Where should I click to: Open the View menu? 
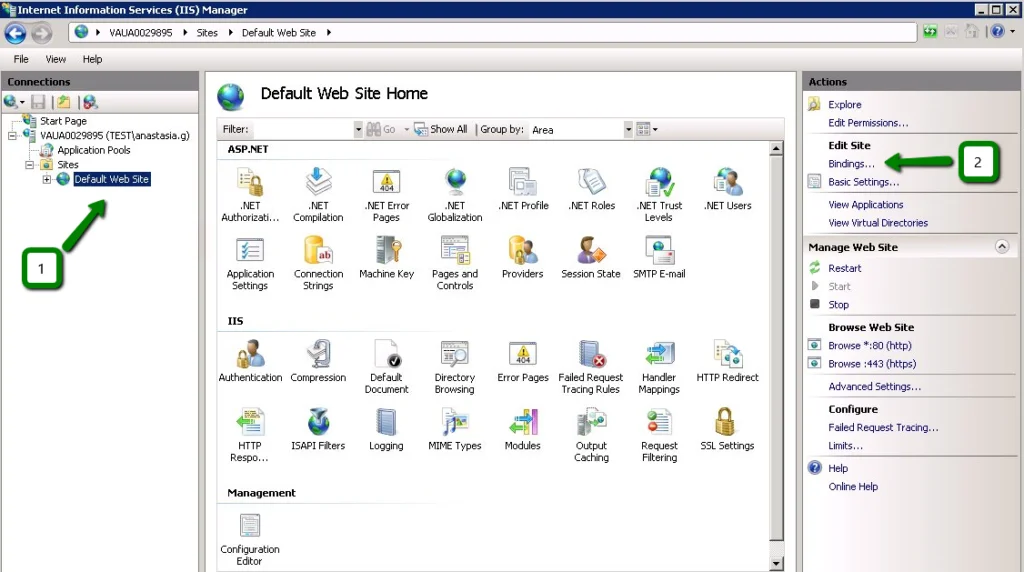(x=56, y=59)
